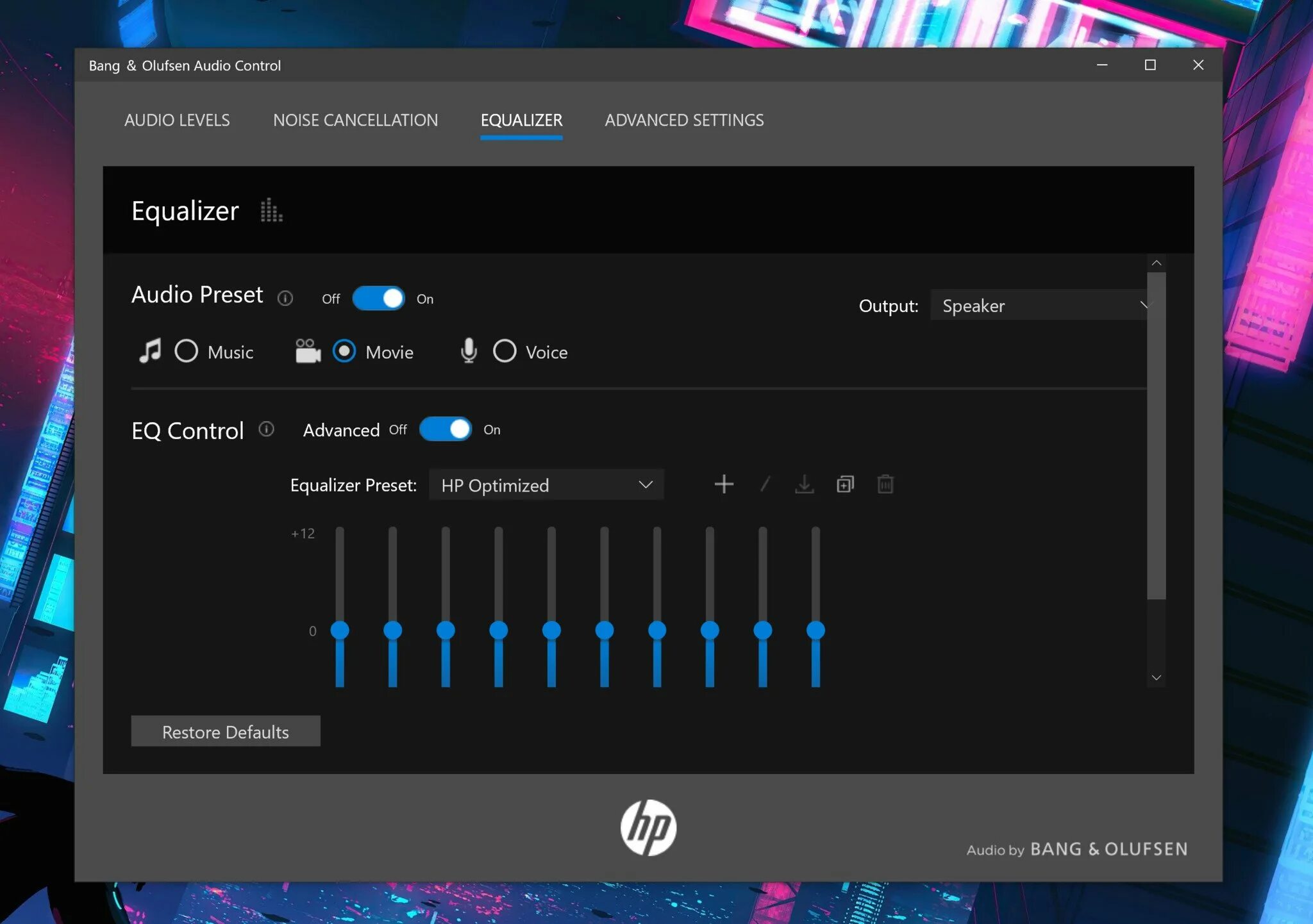This screenshot has width=1313, height=924.
Task: Open EQ Control info icon
Action: click(x=266, y=429)
